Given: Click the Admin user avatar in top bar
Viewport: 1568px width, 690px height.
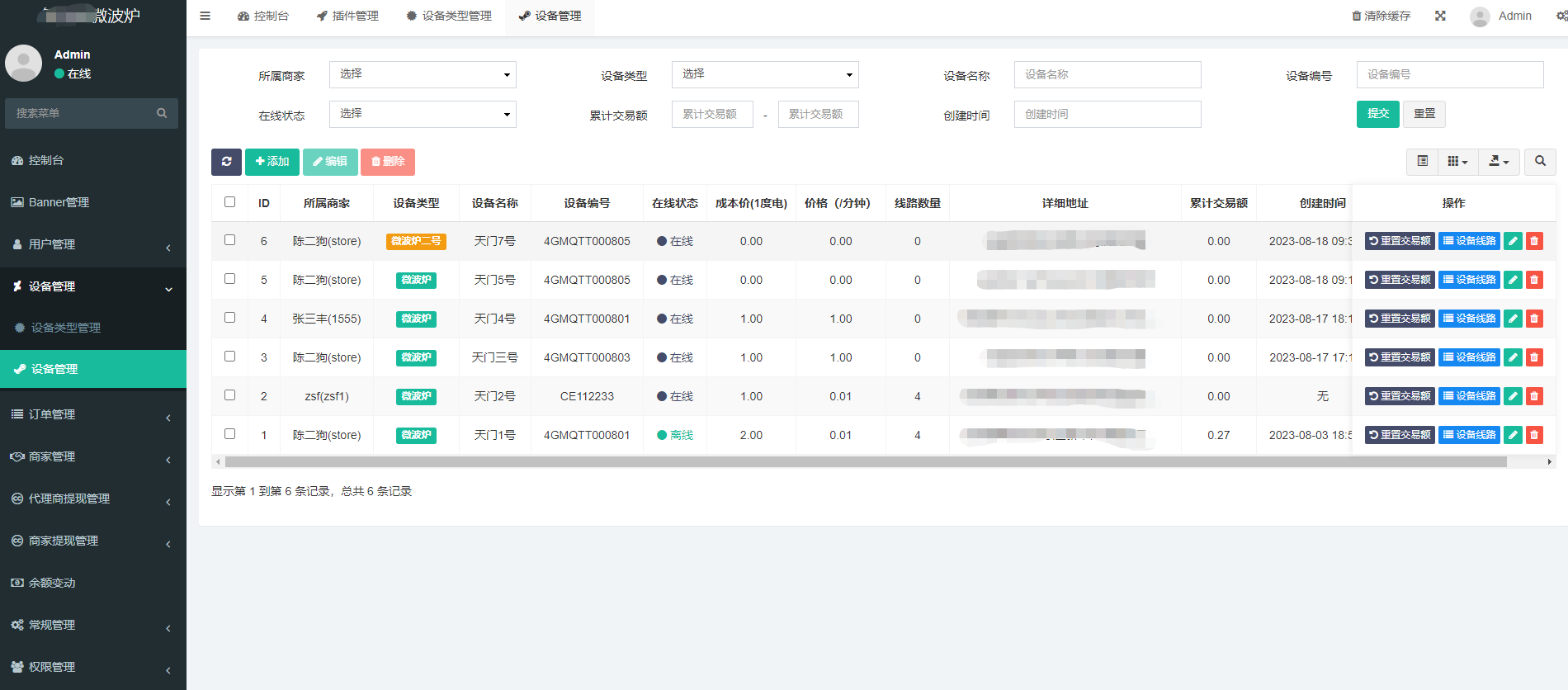Looking at the screenshot, I should (1480, 17).
